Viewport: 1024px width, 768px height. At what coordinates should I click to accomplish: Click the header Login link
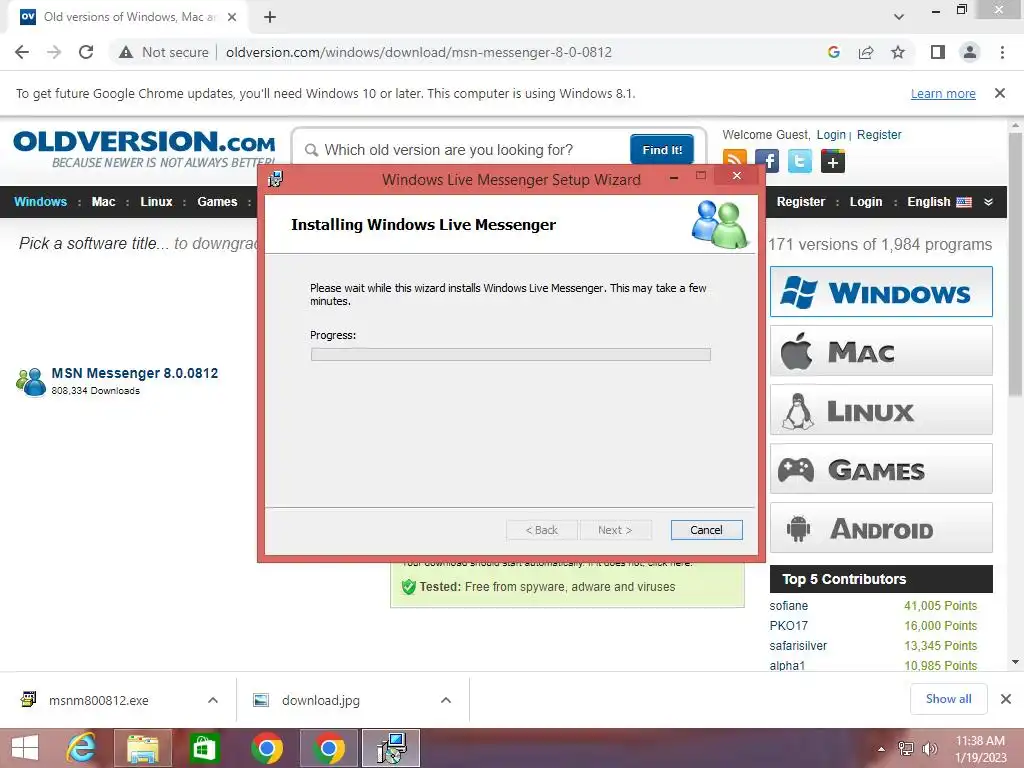(x=831, y=135)
